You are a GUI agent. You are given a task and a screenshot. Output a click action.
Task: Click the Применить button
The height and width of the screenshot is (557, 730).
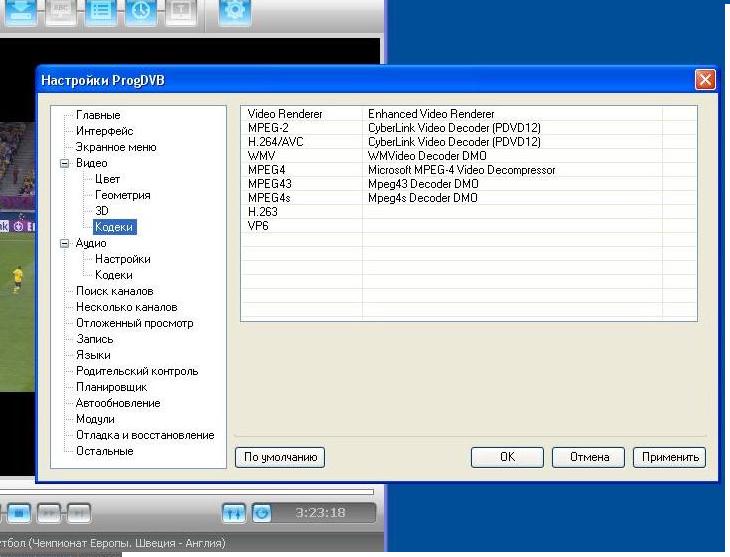(669, 457)
